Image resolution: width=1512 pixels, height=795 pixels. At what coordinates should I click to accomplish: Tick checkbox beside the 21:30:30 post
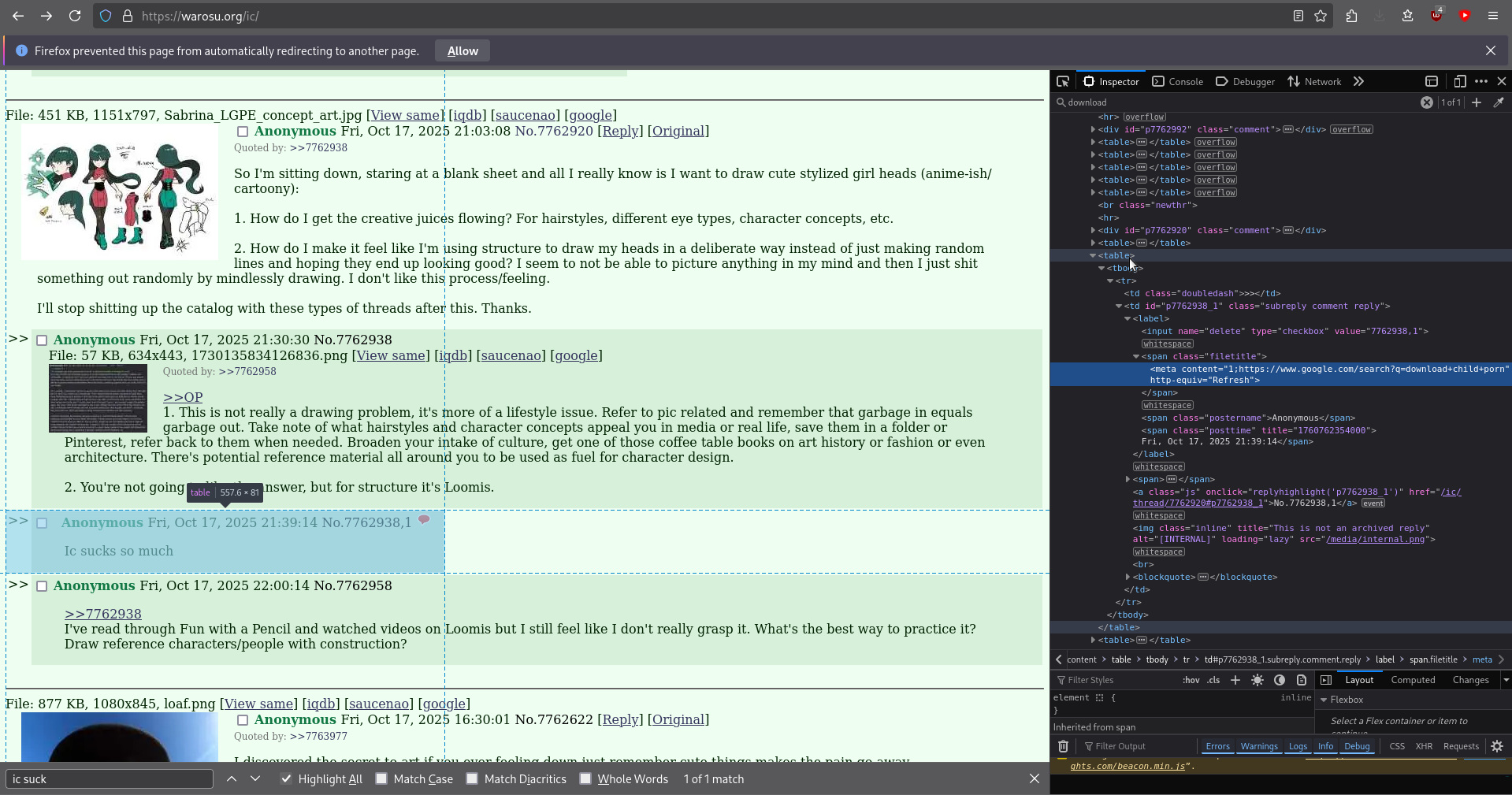click(42, 340)
